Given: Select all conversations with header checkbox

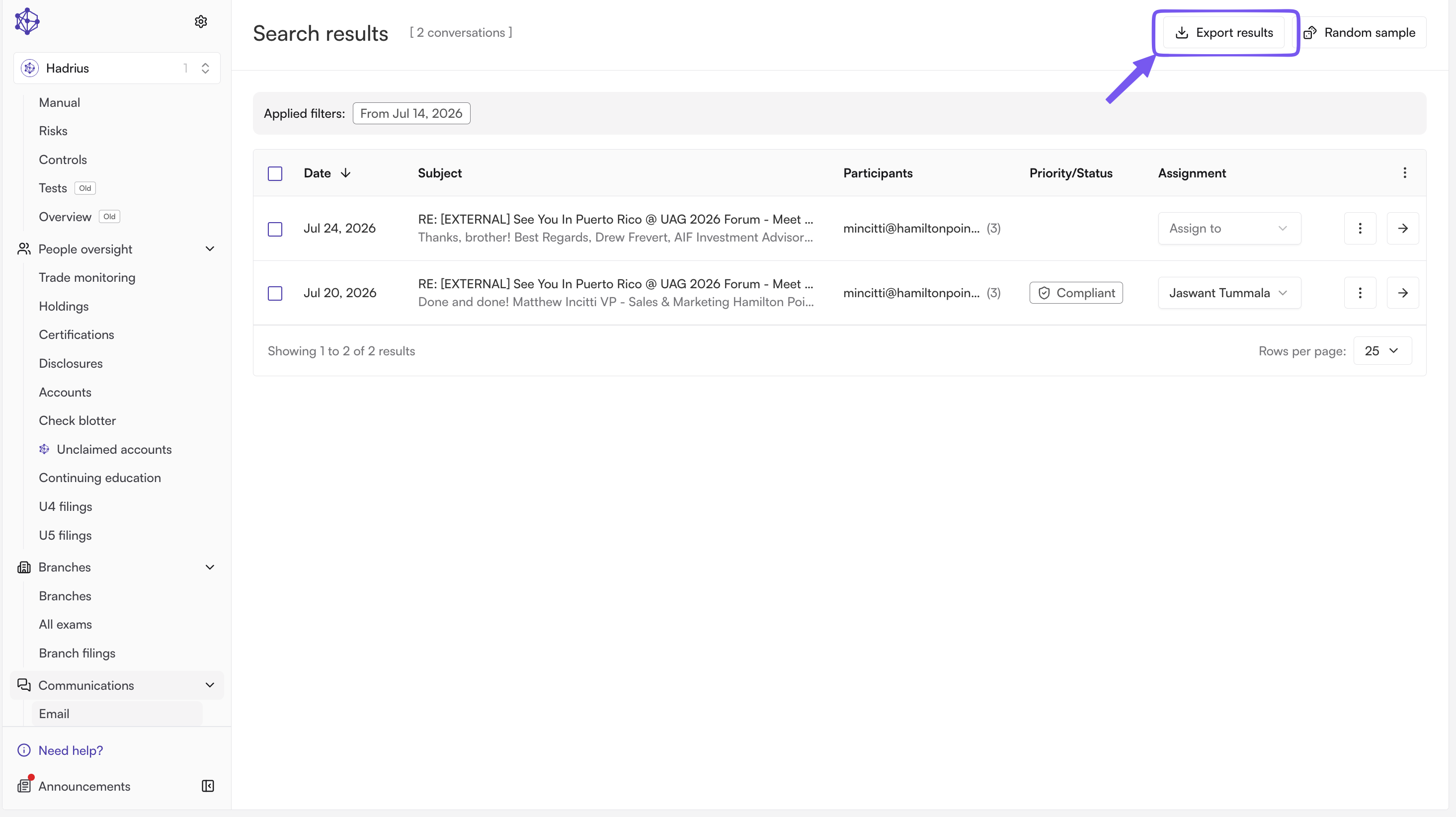Looking at the screenshot, I should [275, 173].
